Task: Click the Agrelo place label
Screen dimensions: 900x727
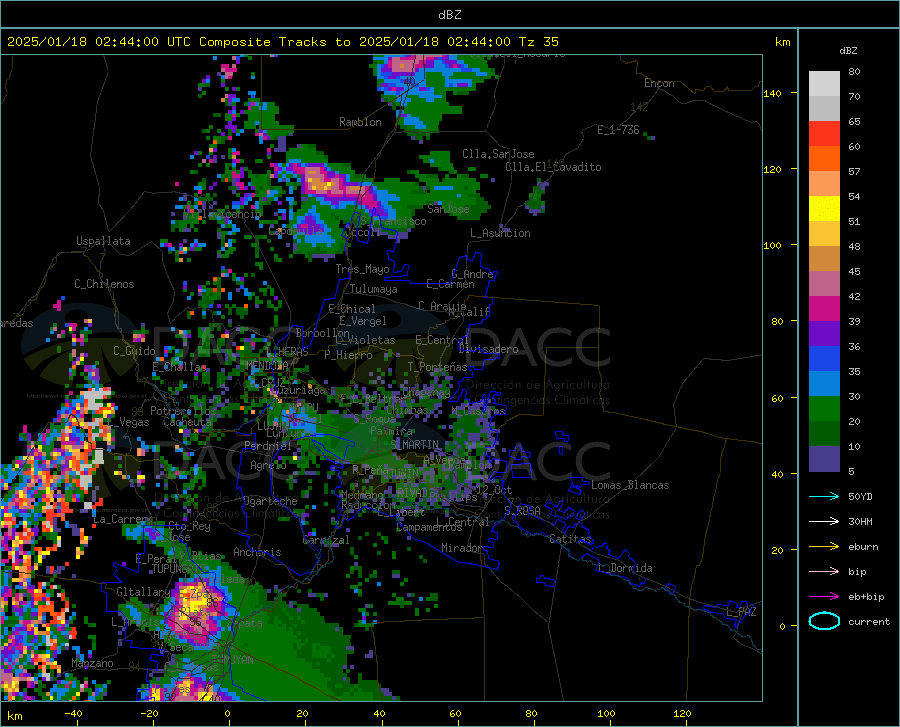Action: tap(268, 465)
